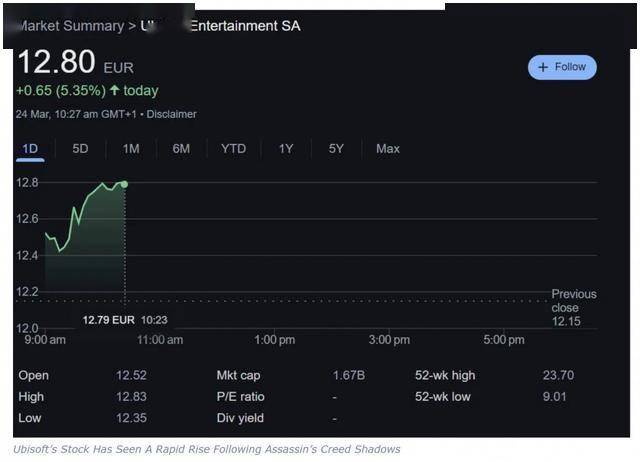Viewport: 640px width, 462px height.
Task: Click the 52-wk low value 9.01
Action: click(554, 397)
